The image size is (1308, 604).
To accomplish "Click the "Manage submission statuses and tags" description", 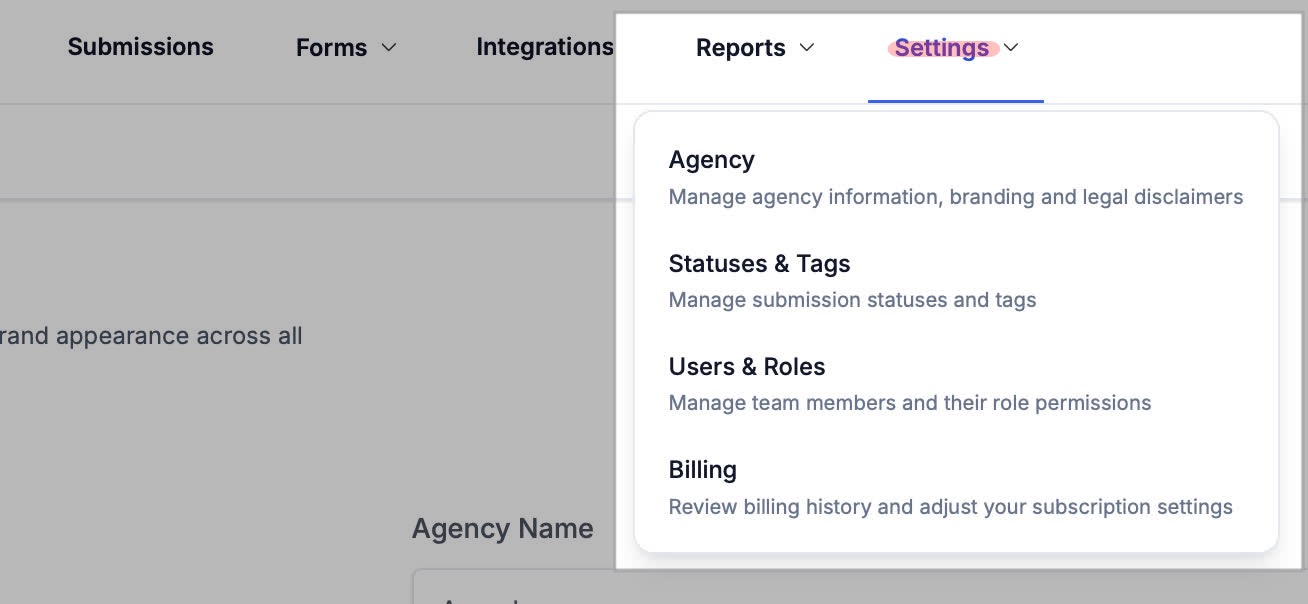I will click(852, 300).
